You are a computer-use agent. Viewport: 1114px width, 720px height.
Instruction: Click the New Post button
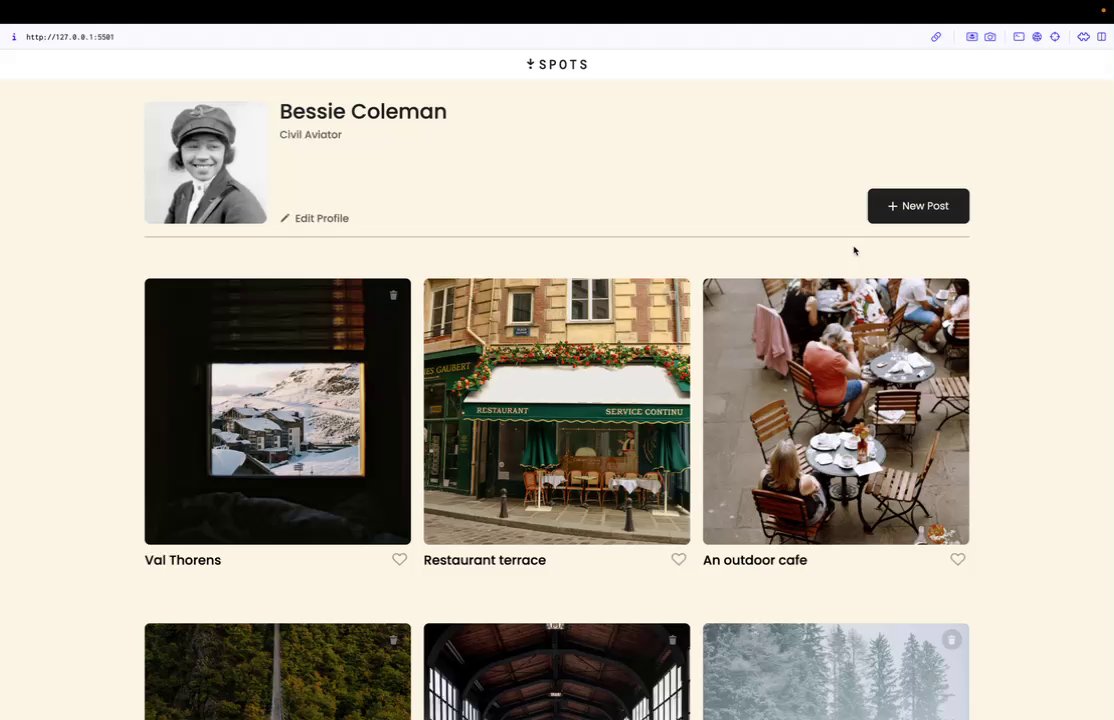pyautogui.click(x=918, y=206)
